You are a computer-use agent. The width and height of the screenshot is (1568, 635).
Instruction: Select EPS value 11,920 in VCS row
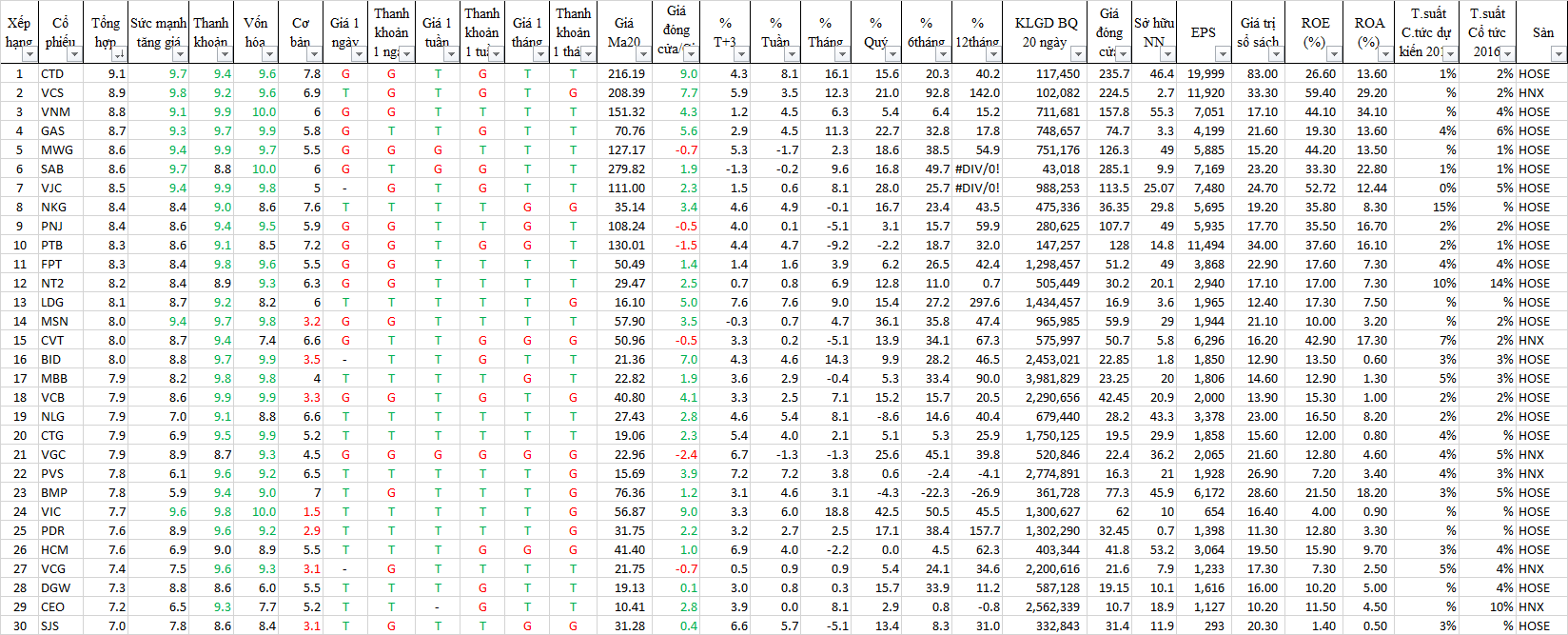(x=1205, y=92)
